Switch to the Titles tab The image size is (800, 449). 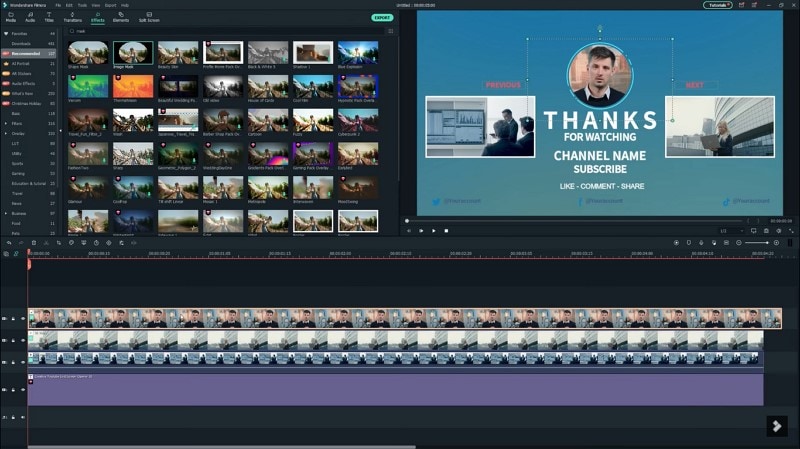[49, 17]
